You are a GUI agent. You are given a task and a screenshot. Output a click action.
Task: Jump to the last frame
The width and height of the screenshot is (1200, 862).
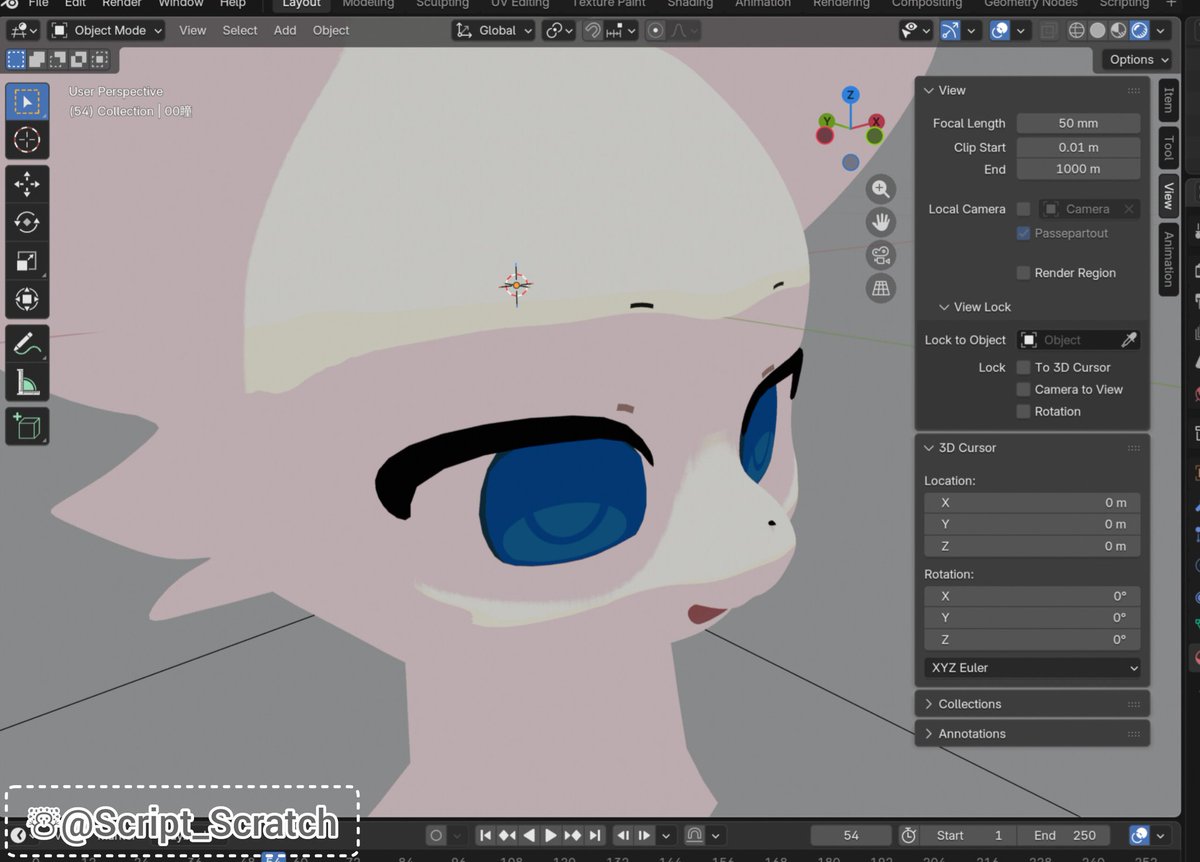point(595,835)
